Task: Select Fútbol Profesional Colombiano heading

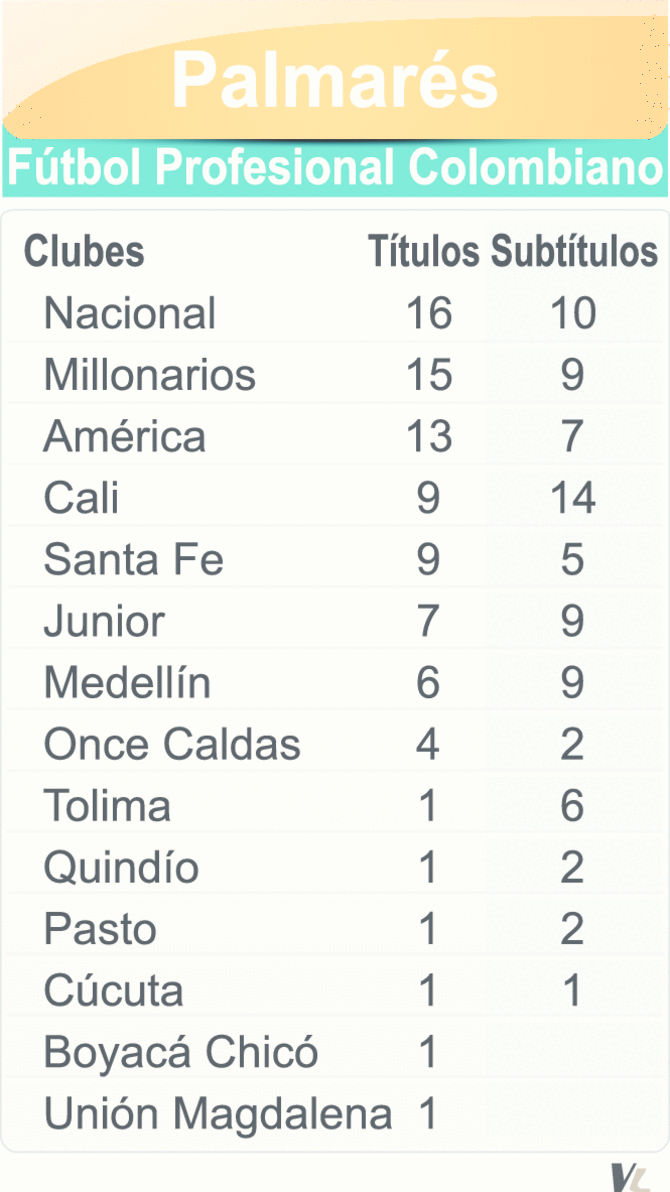Action: (335, 167)
